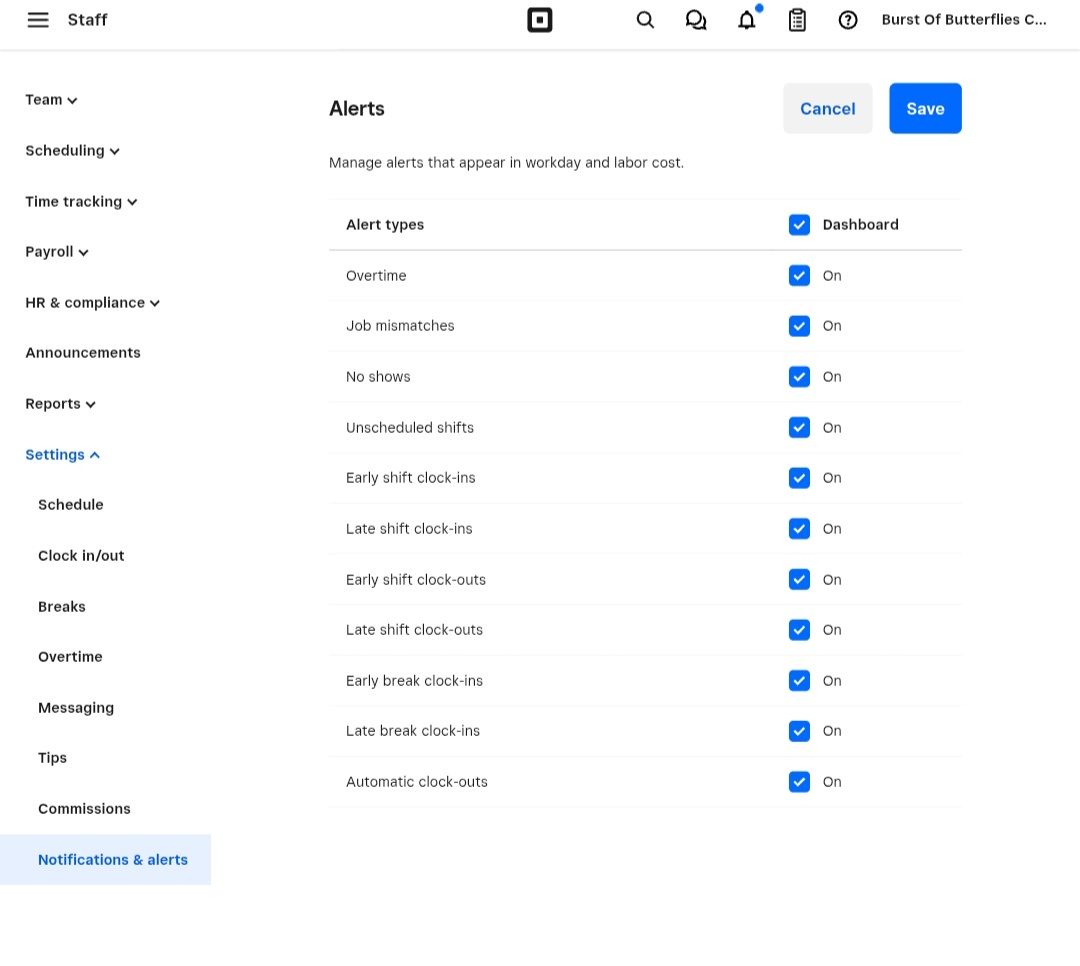
Task: Open the Announcements page
Action: tap(83, 353)
